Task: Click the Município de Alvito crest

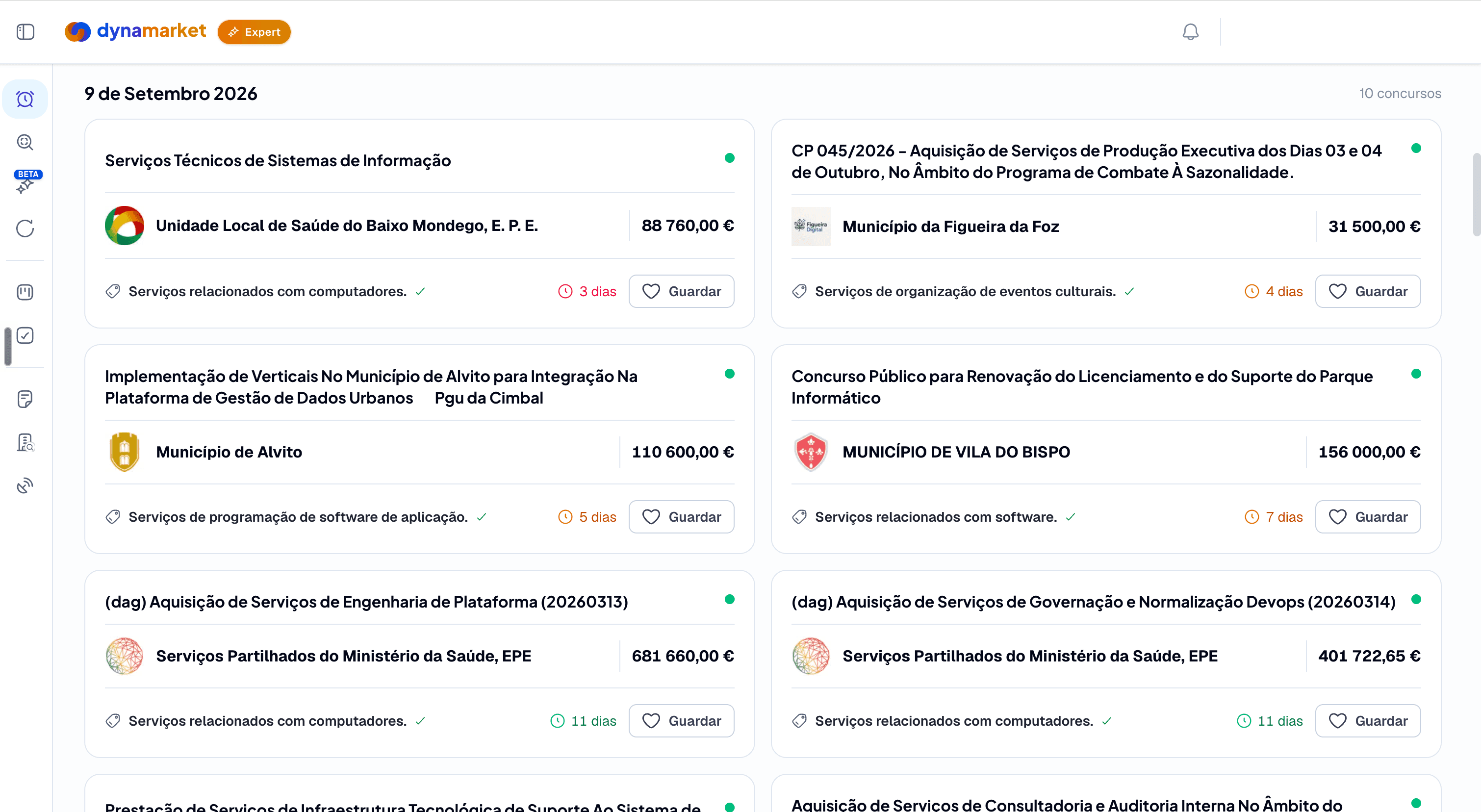Action: point(124,452)
